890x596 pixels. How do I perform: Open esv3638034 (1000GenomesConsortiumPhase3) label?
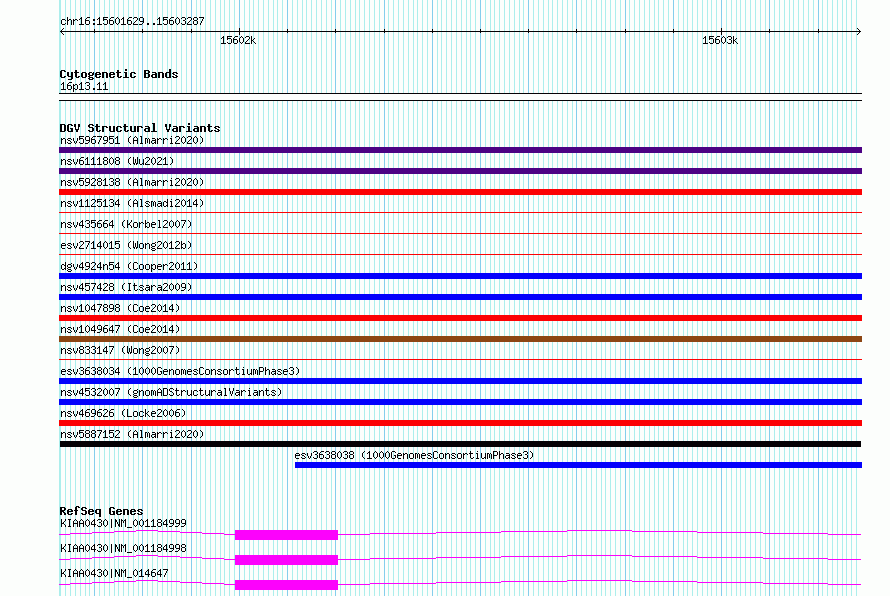pos(180,371)
